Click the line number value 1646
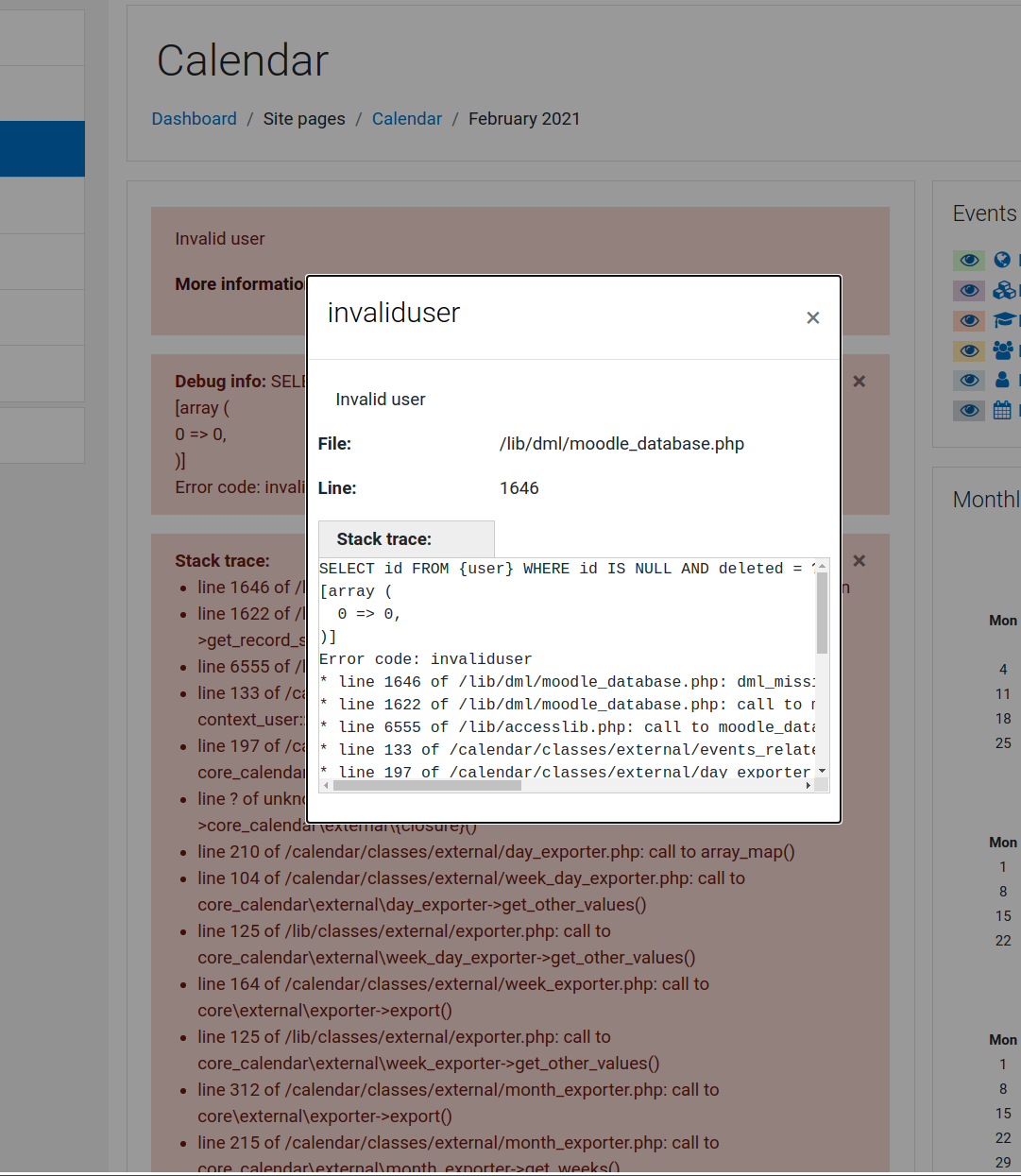The width and height of the screenshot is (1021, 1176). pyautogui.click(x=519, y=488)
